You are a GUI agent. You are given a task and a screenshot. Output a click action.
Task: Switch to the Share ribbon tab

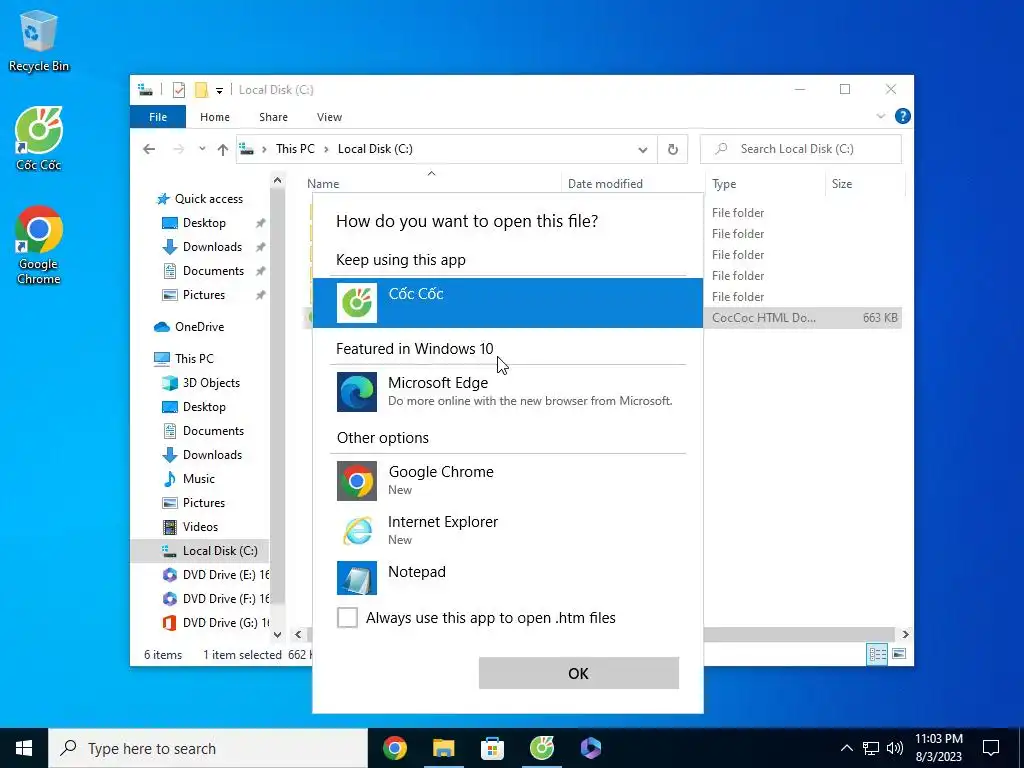pyautogui.click(x=273, y=117)
